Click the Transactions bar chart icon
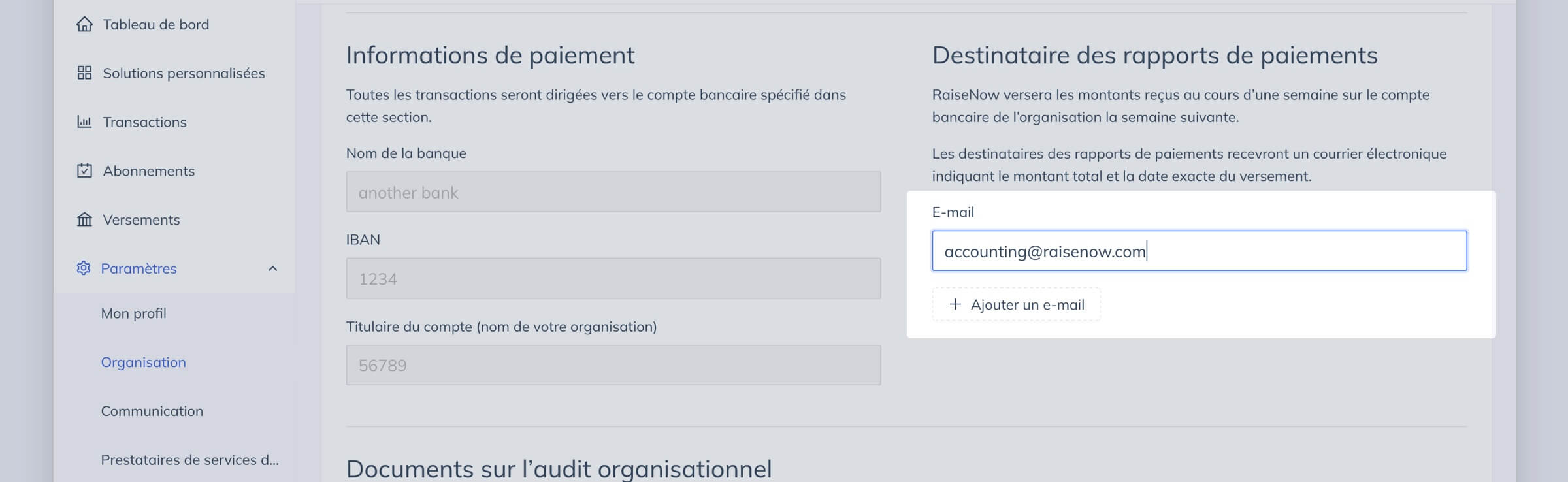The image size is (1568, 482). coord(84,122)
